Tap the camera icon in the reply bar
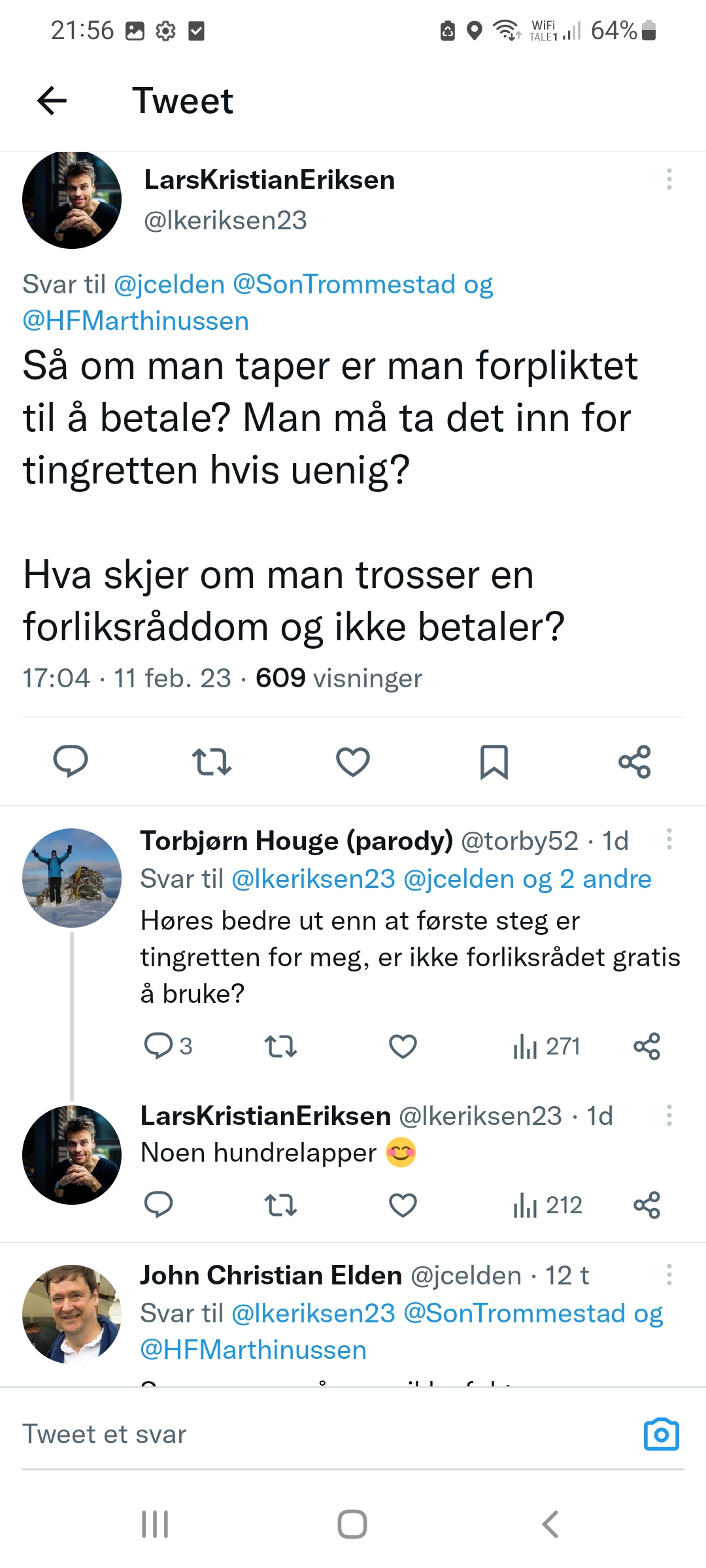 click(x=662, y=1434)
